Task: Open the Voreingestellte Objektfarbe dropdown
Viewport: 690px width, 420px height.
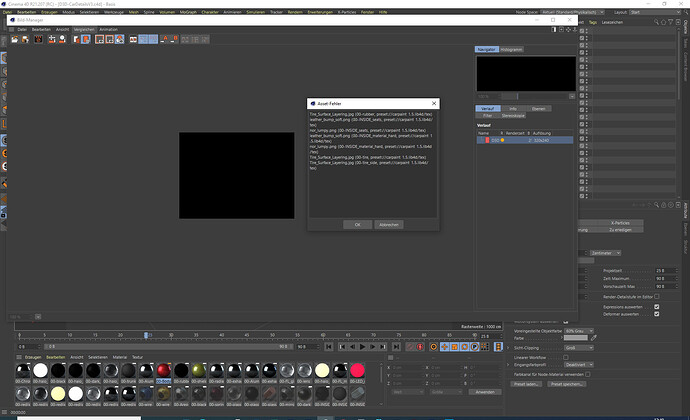Action: coord(579,331)
